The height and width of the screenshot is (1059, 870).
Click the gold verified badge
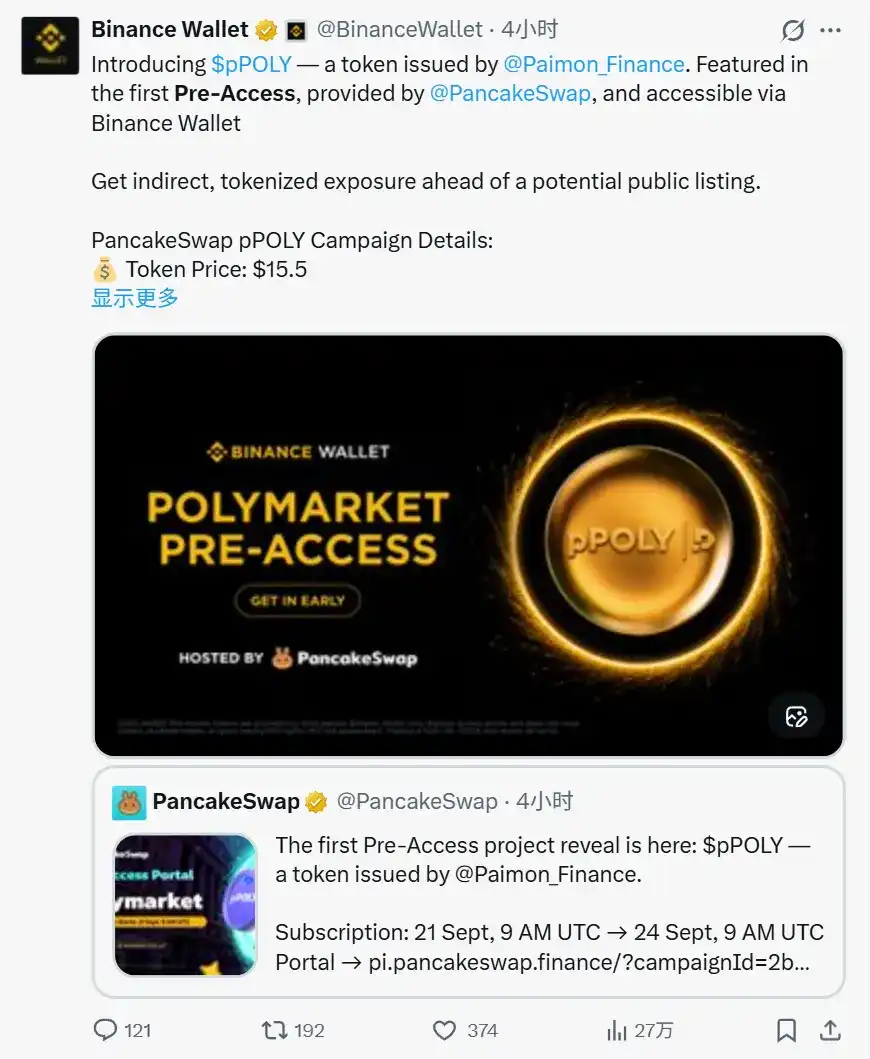266,30
